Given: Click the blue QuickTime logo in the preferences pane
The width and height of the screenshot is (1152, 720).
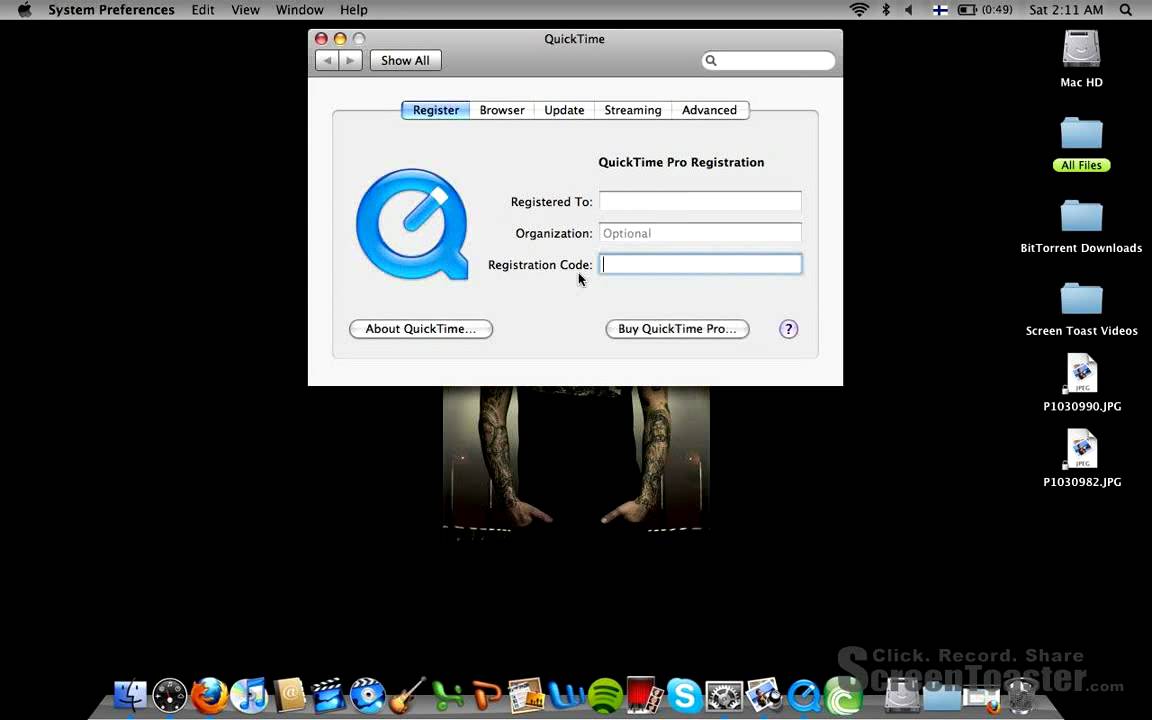Looking at the screenshot, I should [x=412, y=224].
